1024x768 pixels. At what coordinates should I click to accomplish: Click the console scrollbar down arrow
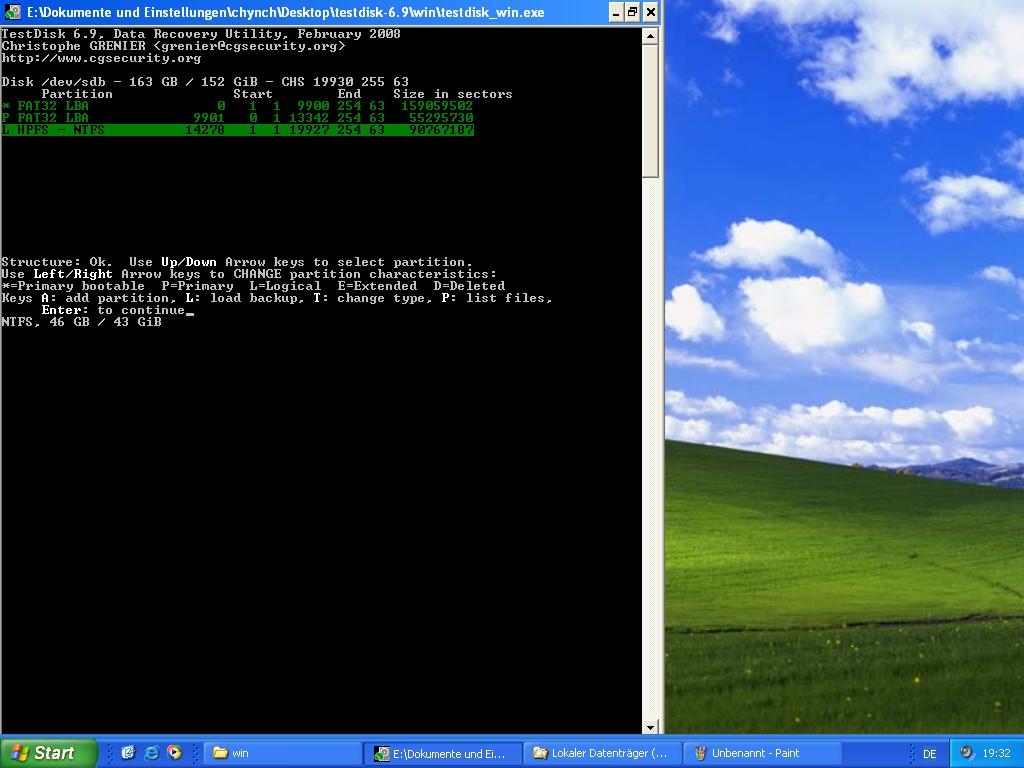(650, 726)
